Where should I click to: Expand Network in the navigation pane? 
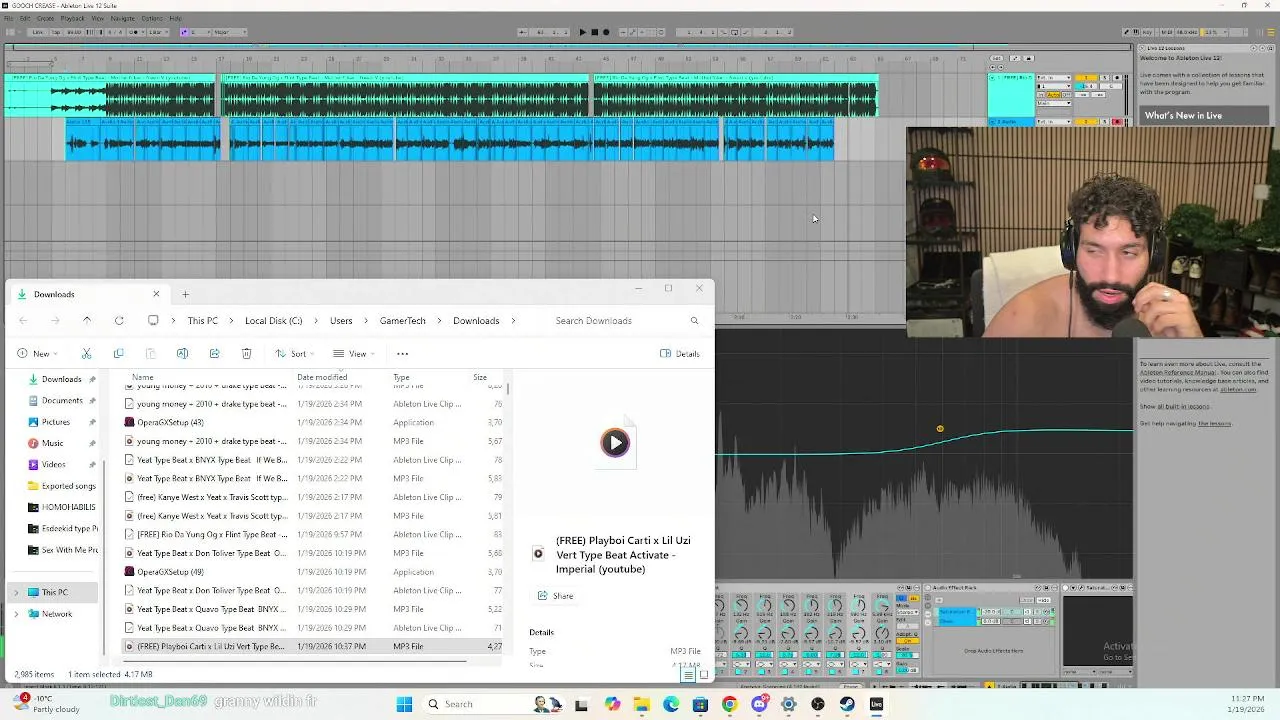15,614
